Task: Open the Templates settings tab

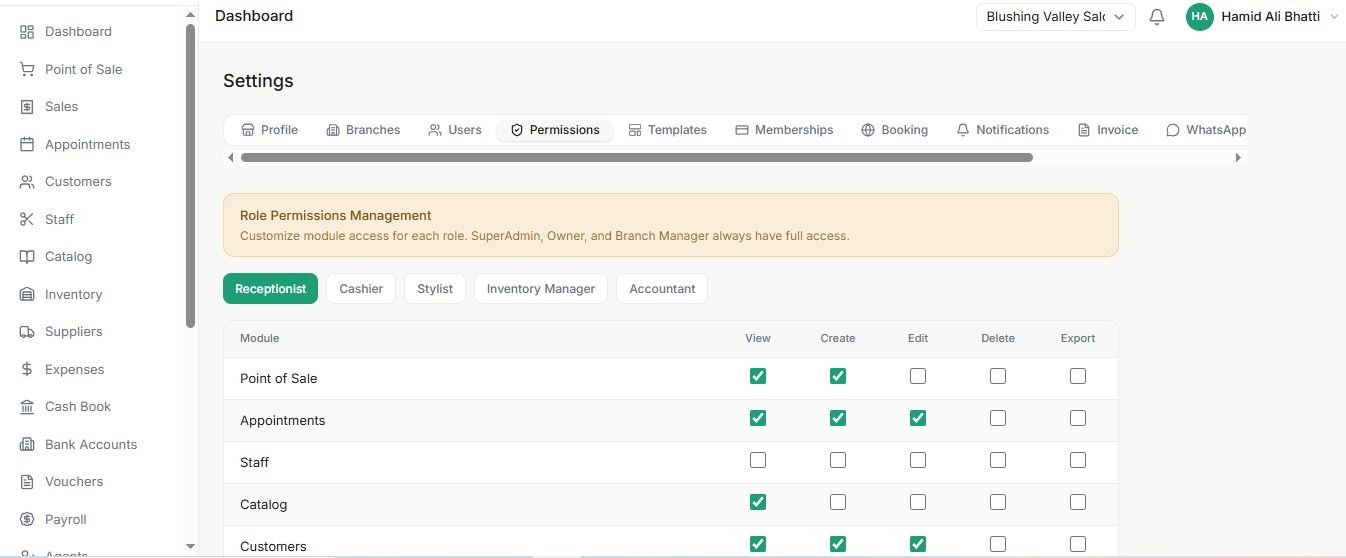Action: pyautogui.click(x=668, y=130)
